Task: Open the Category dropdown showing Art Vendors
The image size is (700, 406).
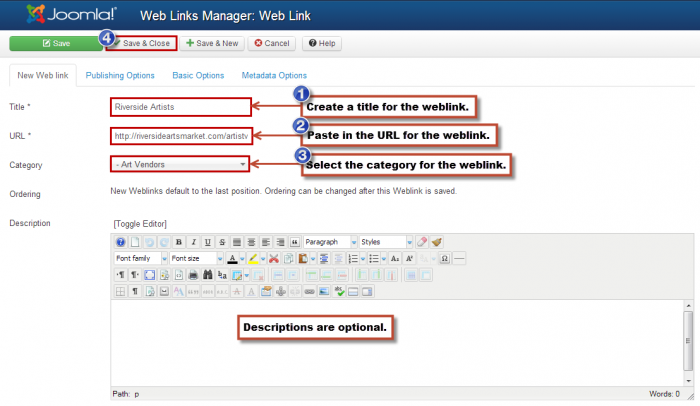Action: (180, 164)
